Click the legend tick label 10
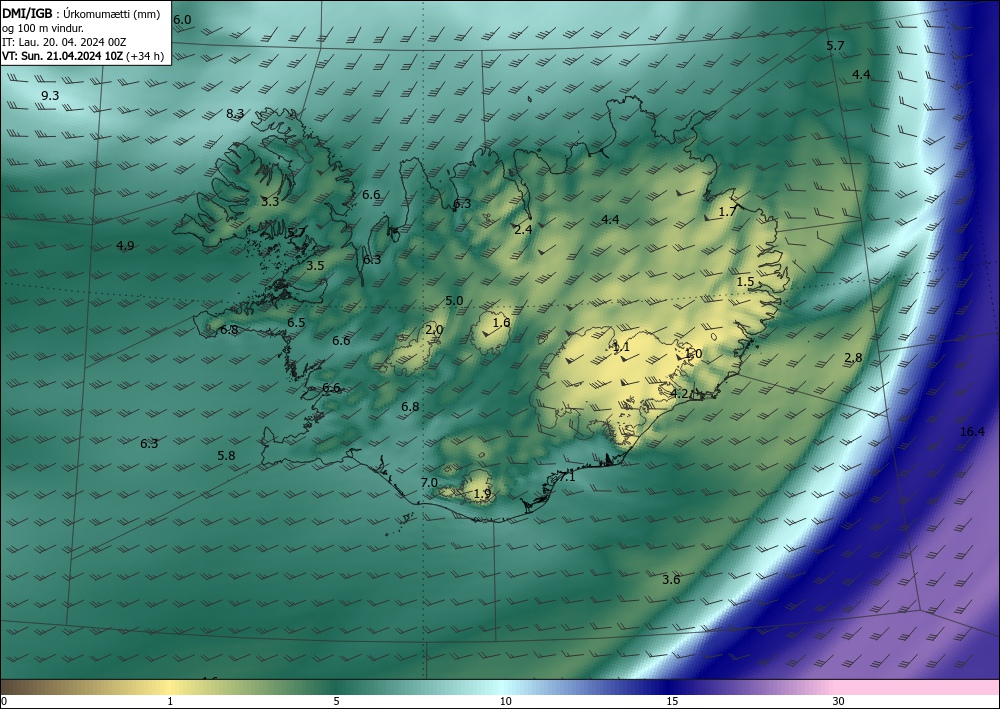The image size is (1000, 709). click(505, 701)
